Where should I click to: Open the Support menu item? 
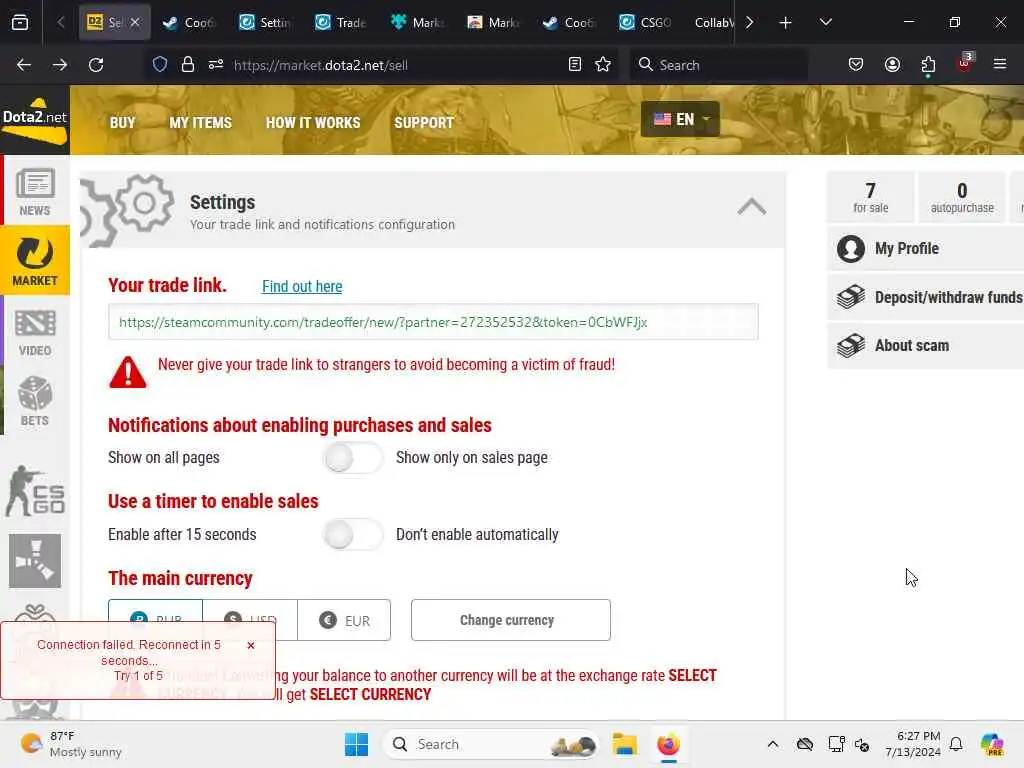pos(424,123)
